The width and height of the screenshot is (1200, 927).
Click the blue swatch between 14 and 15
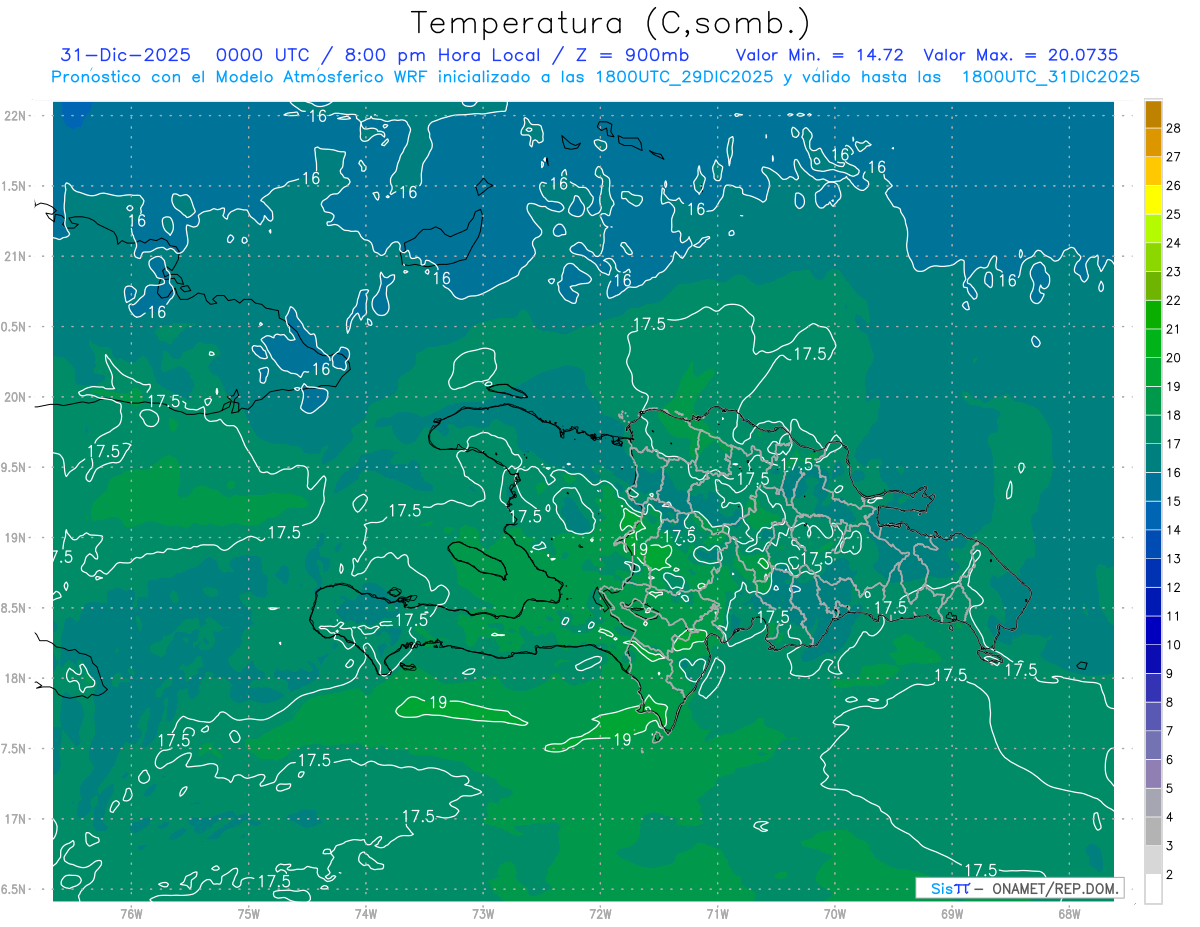coord(1153,516)
